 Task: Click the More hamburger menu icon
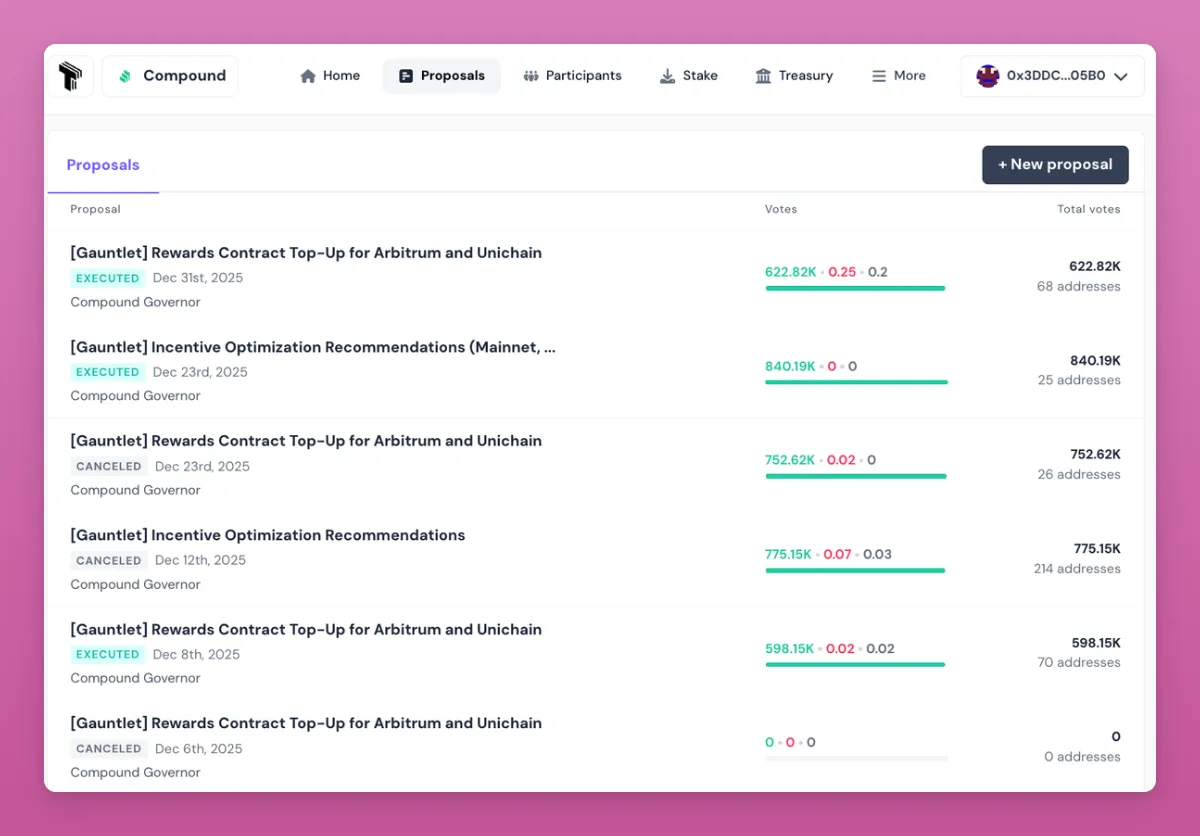click(879, 76)
